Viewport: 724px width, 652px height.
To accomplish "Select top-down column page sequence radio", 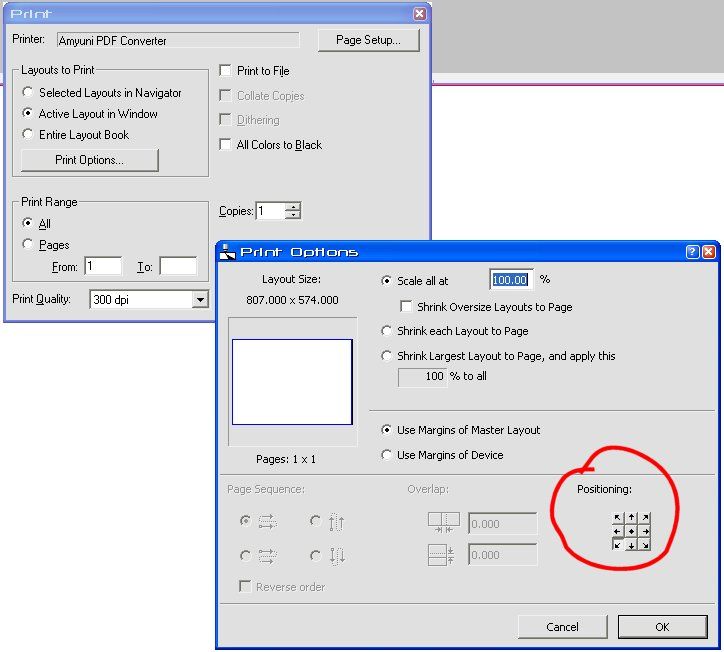I will 315,521.
